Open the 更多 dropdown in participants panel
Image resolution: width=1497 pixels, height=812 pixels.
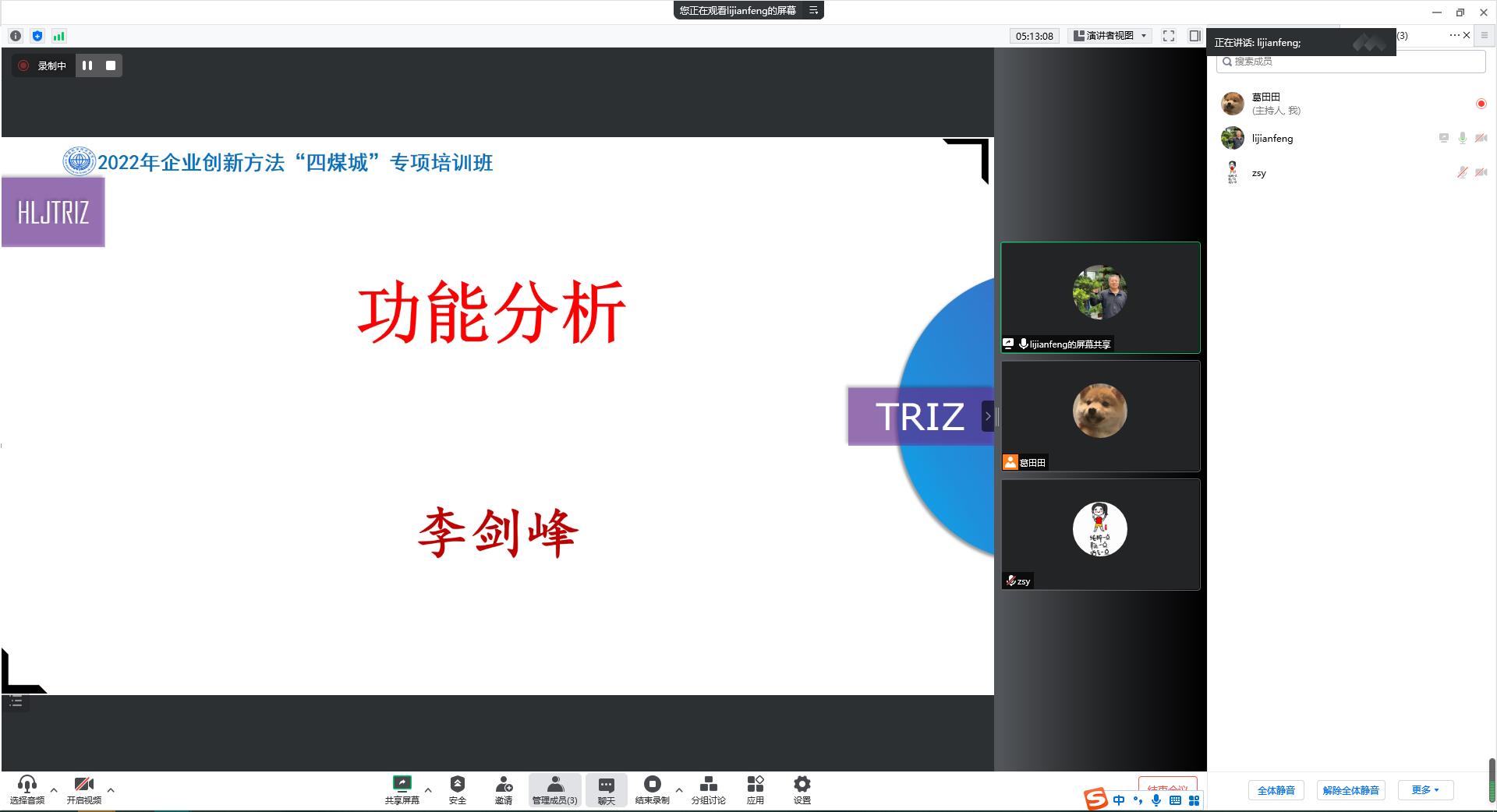point(1424,790)
